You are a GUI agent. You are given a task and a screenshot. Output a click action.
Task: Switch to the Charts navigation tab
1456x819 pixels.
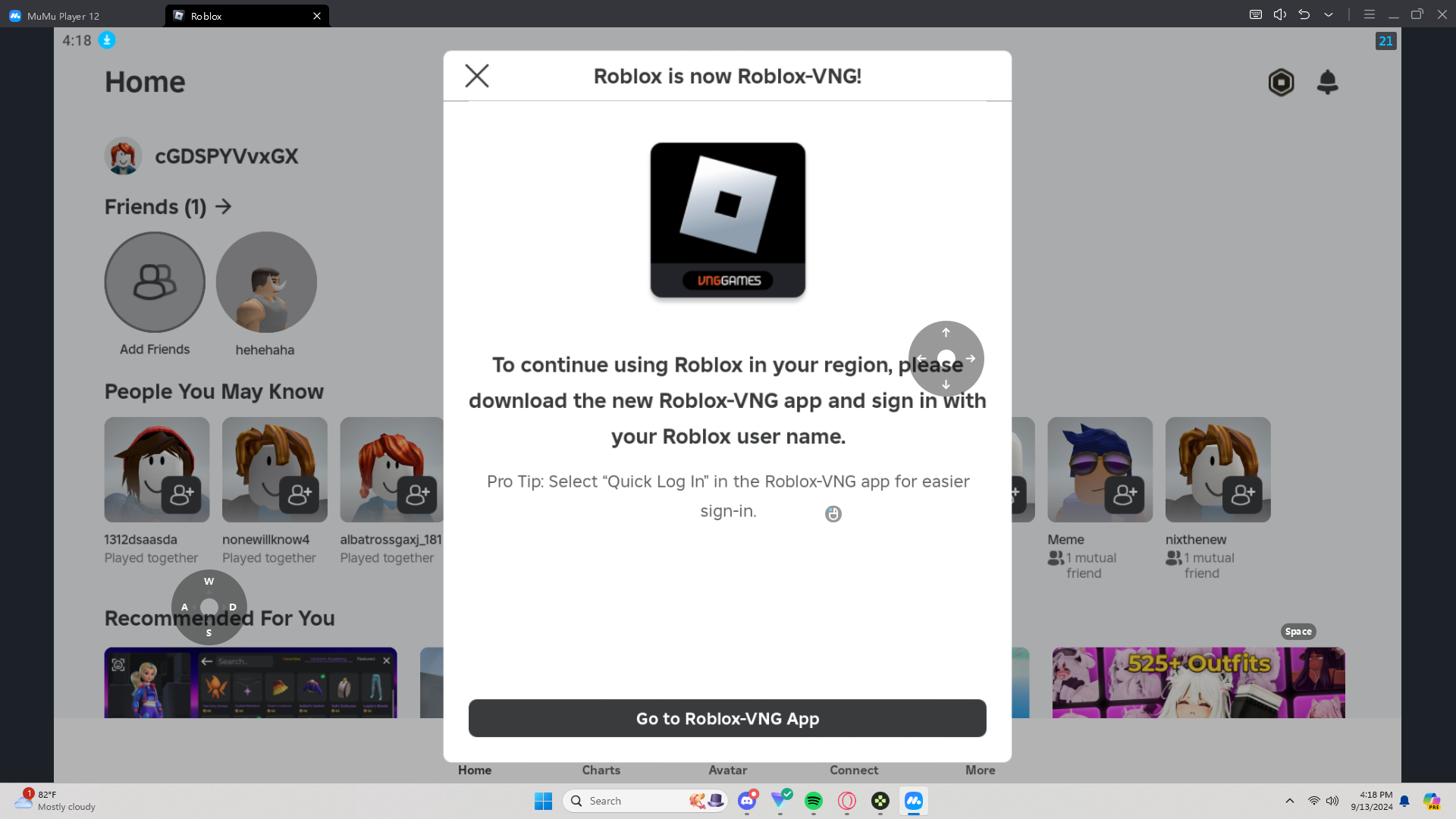click(601, 770)
